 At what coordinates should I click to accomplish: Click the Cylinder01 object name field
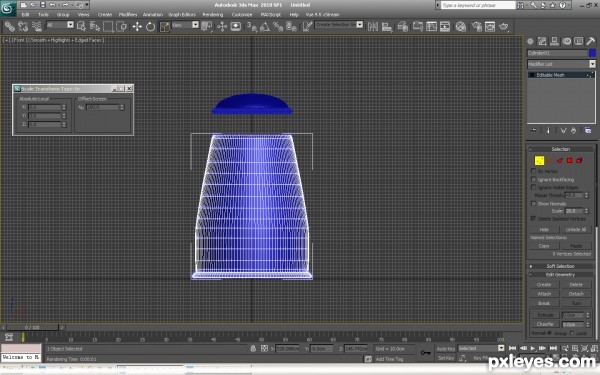tap(557, 53)
